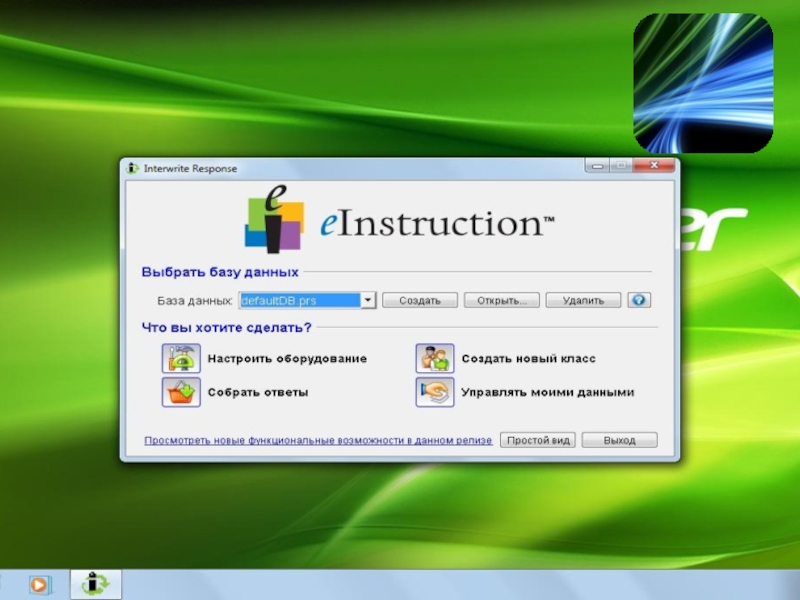Open the Управлять моими данными hand icon

(435, 392)
